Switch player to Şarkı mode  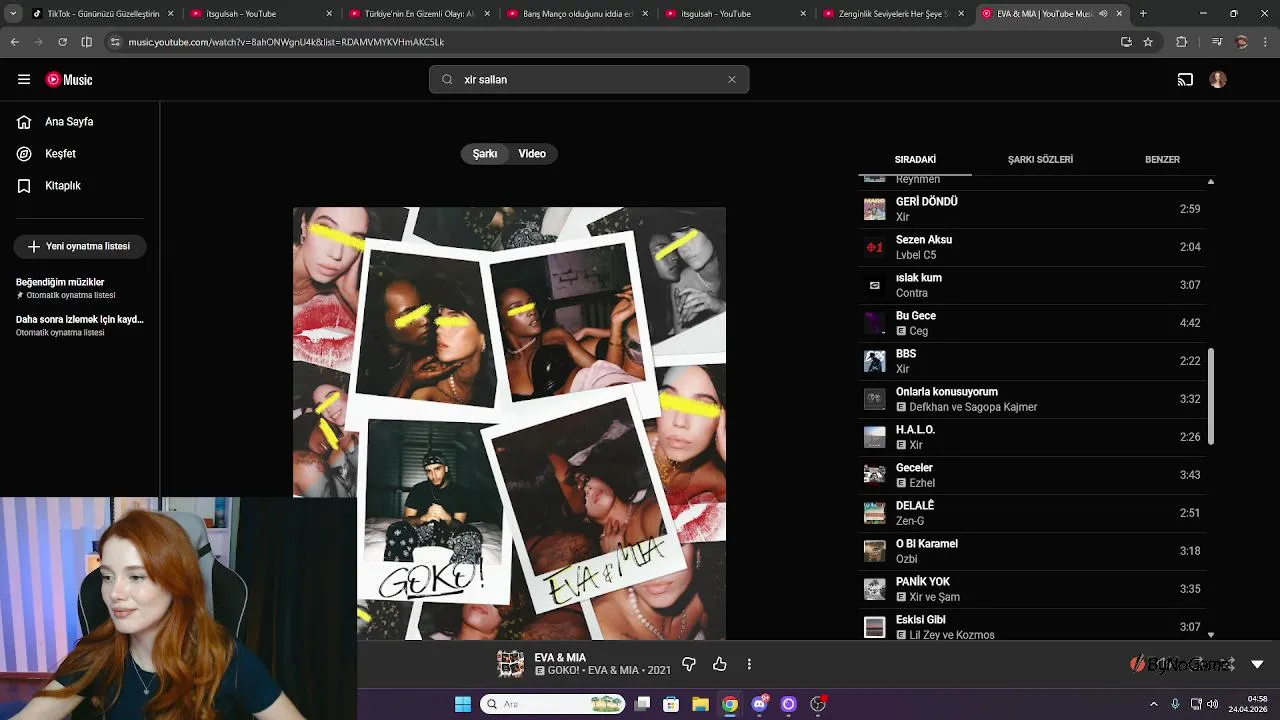[x=485, y=154]
